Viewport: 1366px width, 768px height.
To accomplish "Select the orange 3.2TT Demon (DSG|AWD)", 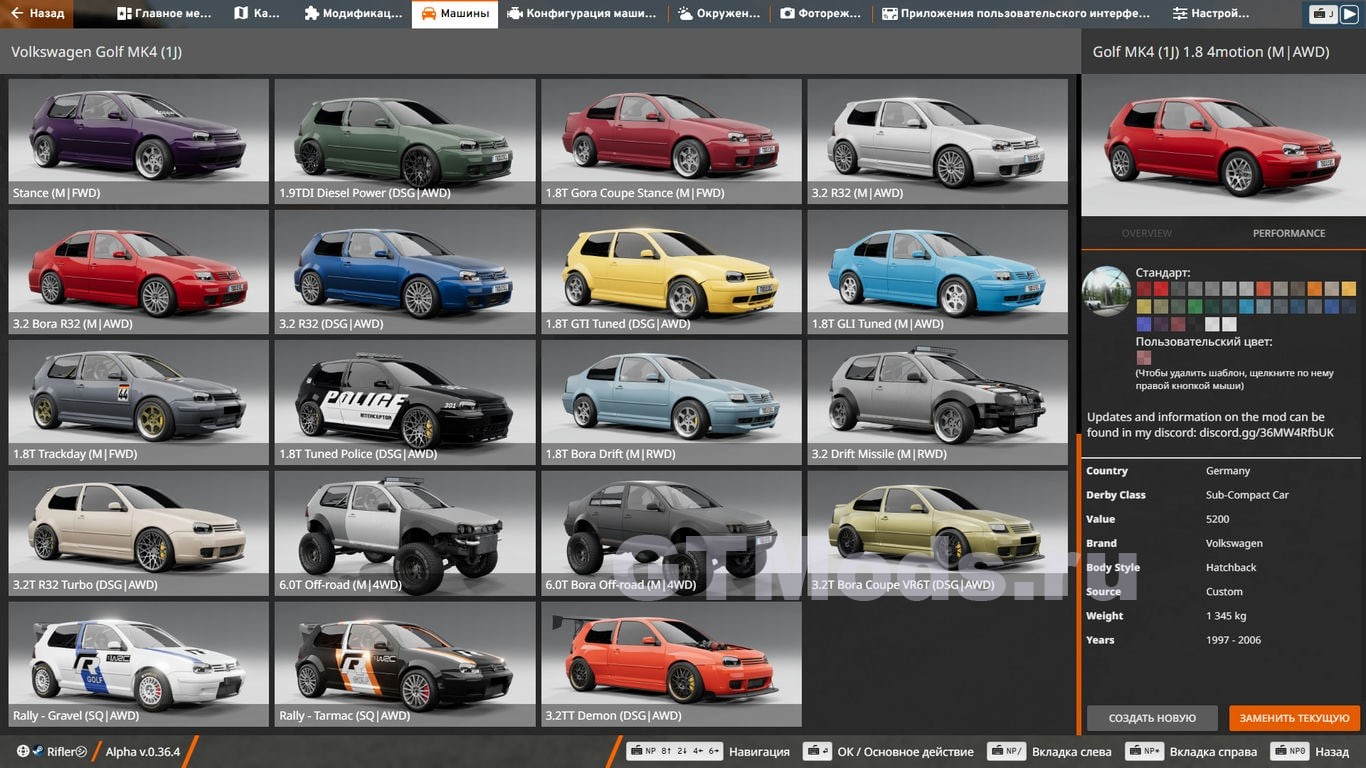I will [x=672, y=664].
